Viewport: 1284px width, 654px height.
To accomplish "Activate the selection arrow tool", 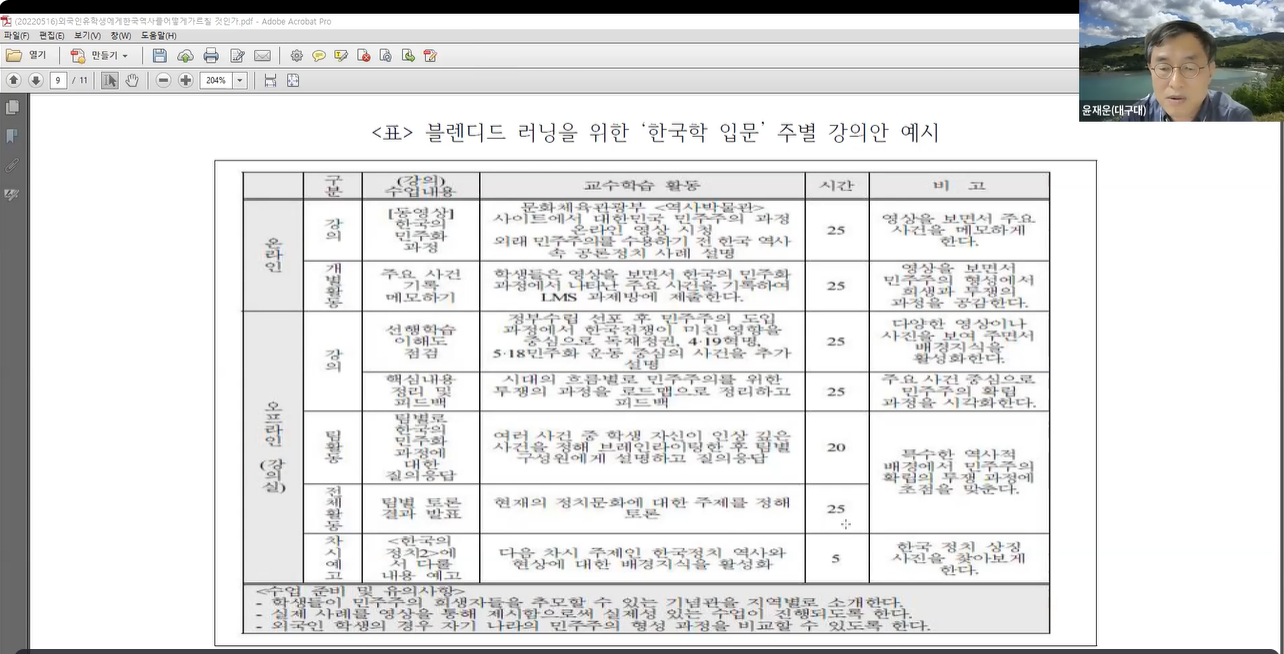I will tap(110, 80).
